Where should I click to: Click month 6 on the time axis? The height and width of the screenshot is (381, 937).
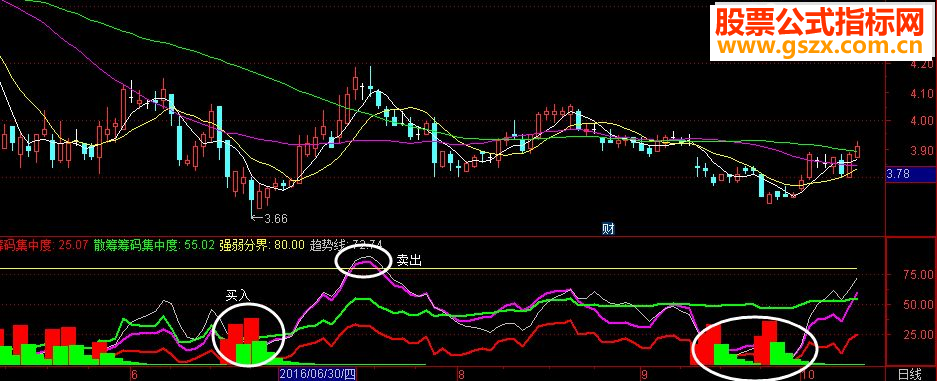click(134, 376)
